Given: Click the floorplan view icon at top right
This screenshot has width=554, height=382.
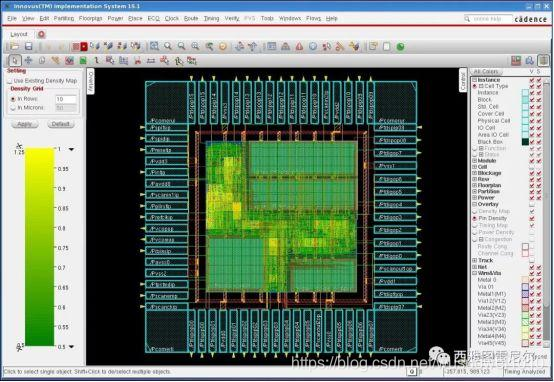Looking at the screenshot, I should click(516, 60).
